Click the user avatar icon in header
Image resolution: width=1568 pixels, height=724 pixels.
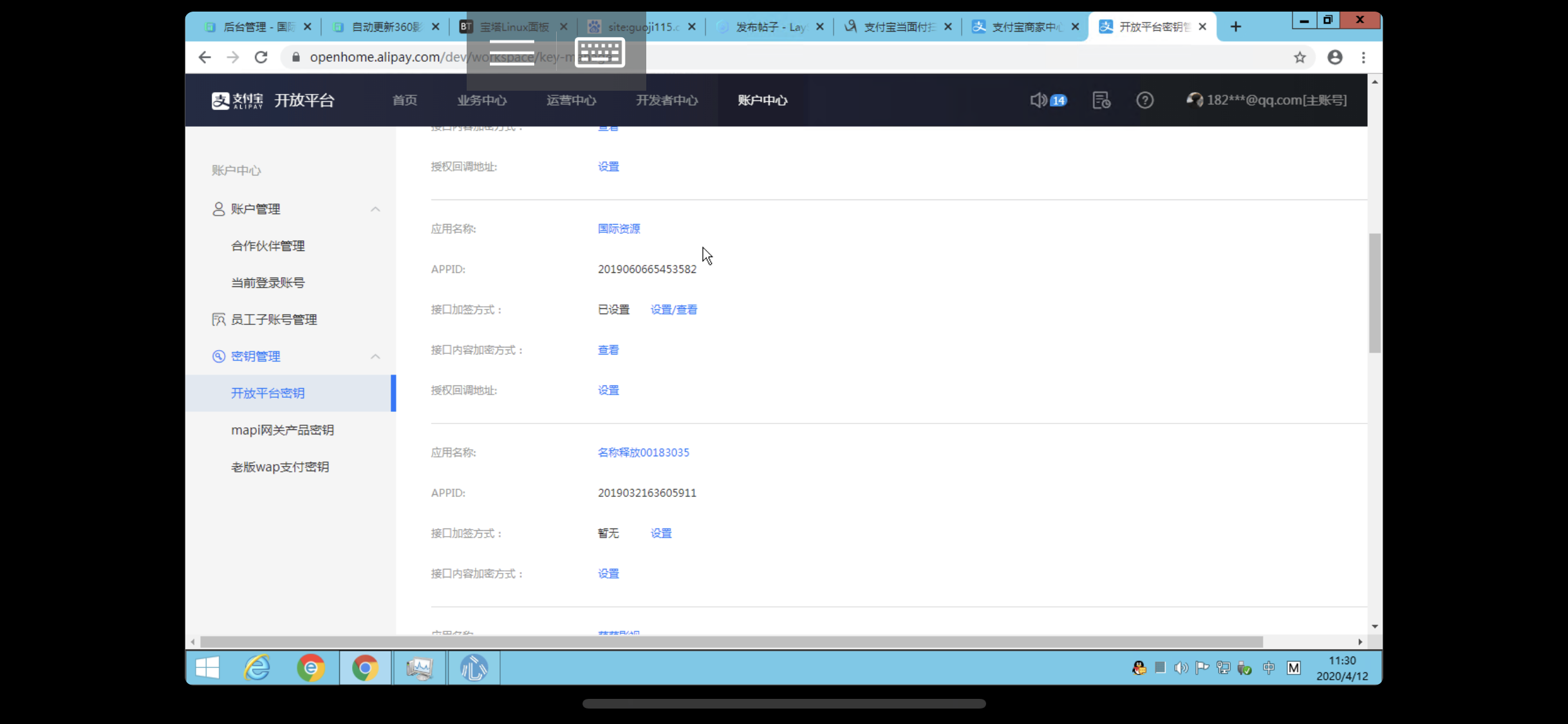click(1195, 100)
